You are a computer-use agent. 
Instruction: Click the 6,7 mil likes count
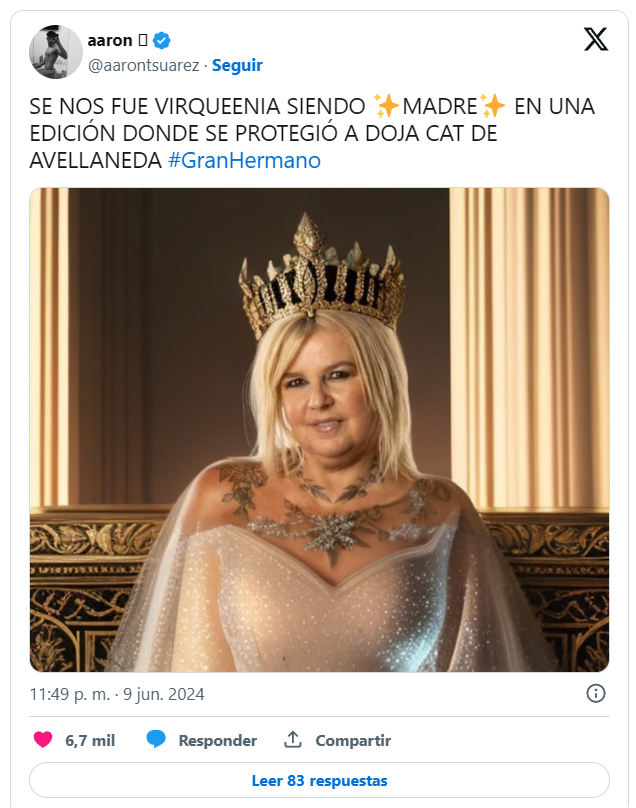90,740
